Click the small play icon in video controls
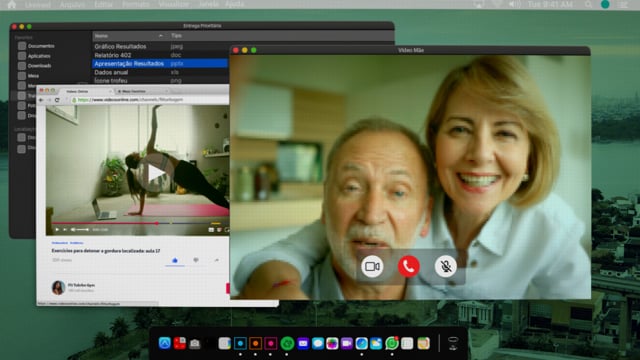This screenshot has height=360, width=640. (x=57, y=230)
